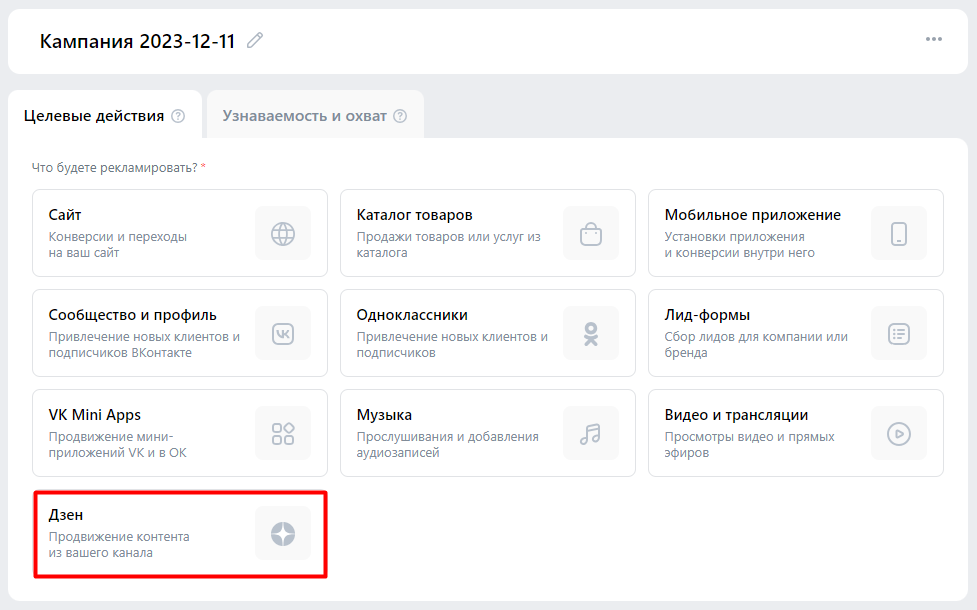Click the text Установки приложения и конверсии внутри него
977x610 pixels.
coord(740,245)
